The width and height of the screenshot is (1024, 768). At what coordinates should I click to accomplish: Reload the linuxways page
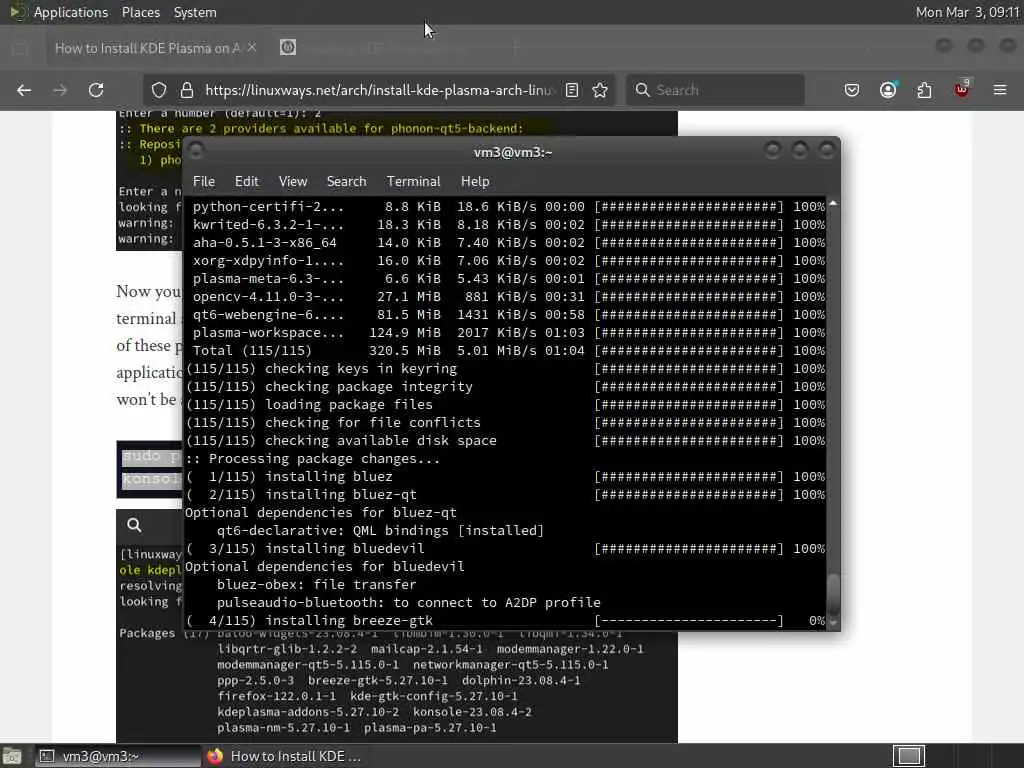(96, 90)
